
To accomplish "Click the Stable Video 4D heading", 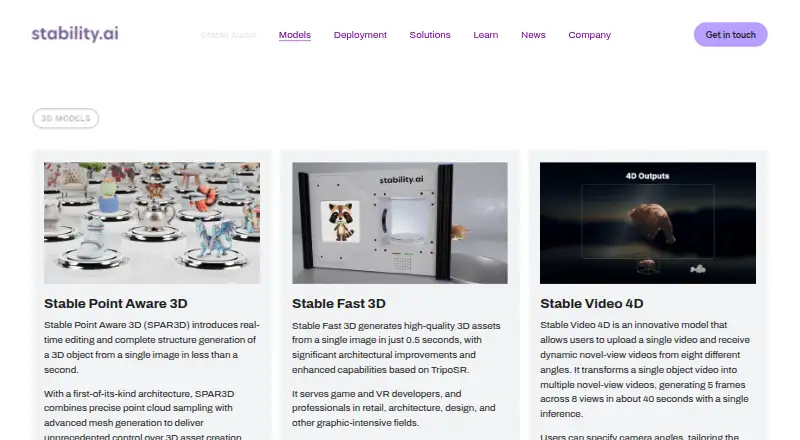I will 591,304.
